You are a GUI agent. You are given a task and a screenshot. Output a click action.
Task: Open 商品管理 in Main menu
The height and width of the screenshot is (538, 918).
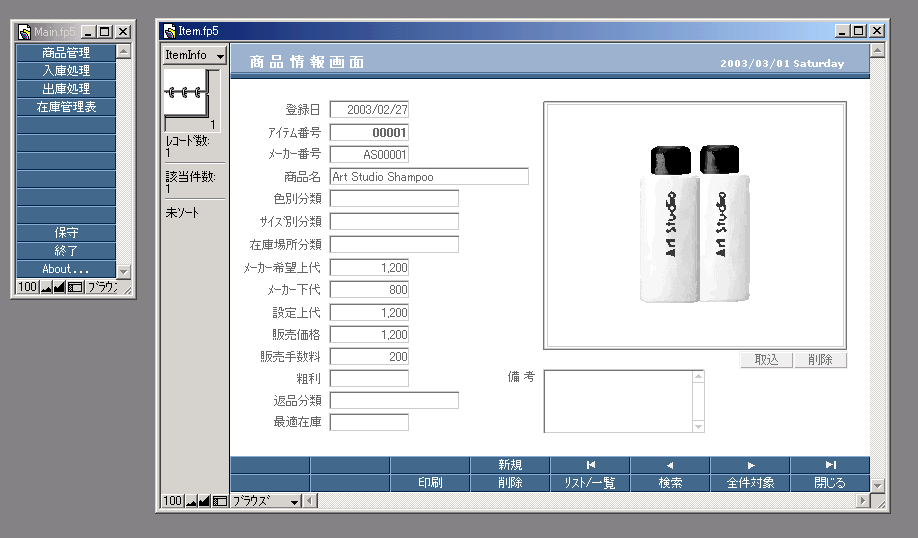tap(66, 53)
